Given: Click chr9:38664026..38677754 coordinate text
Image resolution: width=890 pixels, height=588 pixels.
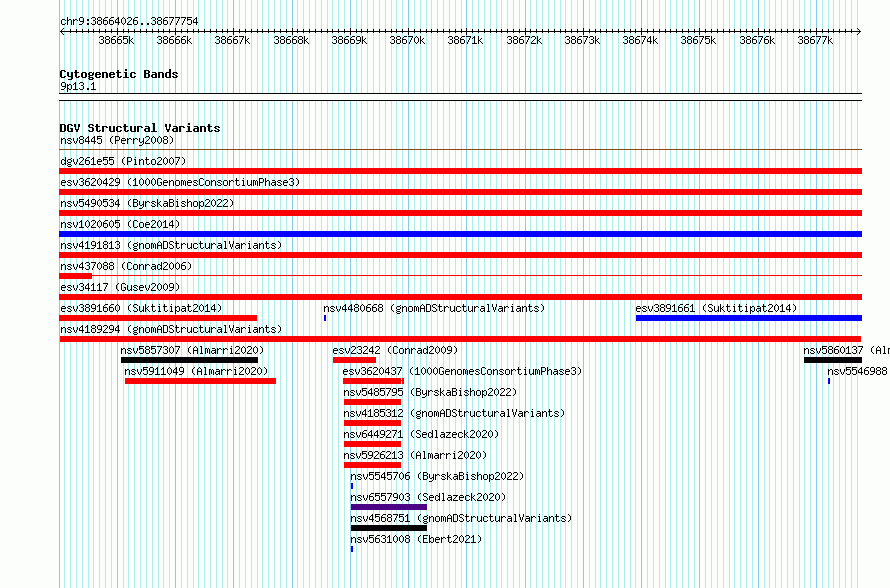Looking at the screenshot, I should pos(129,21).
